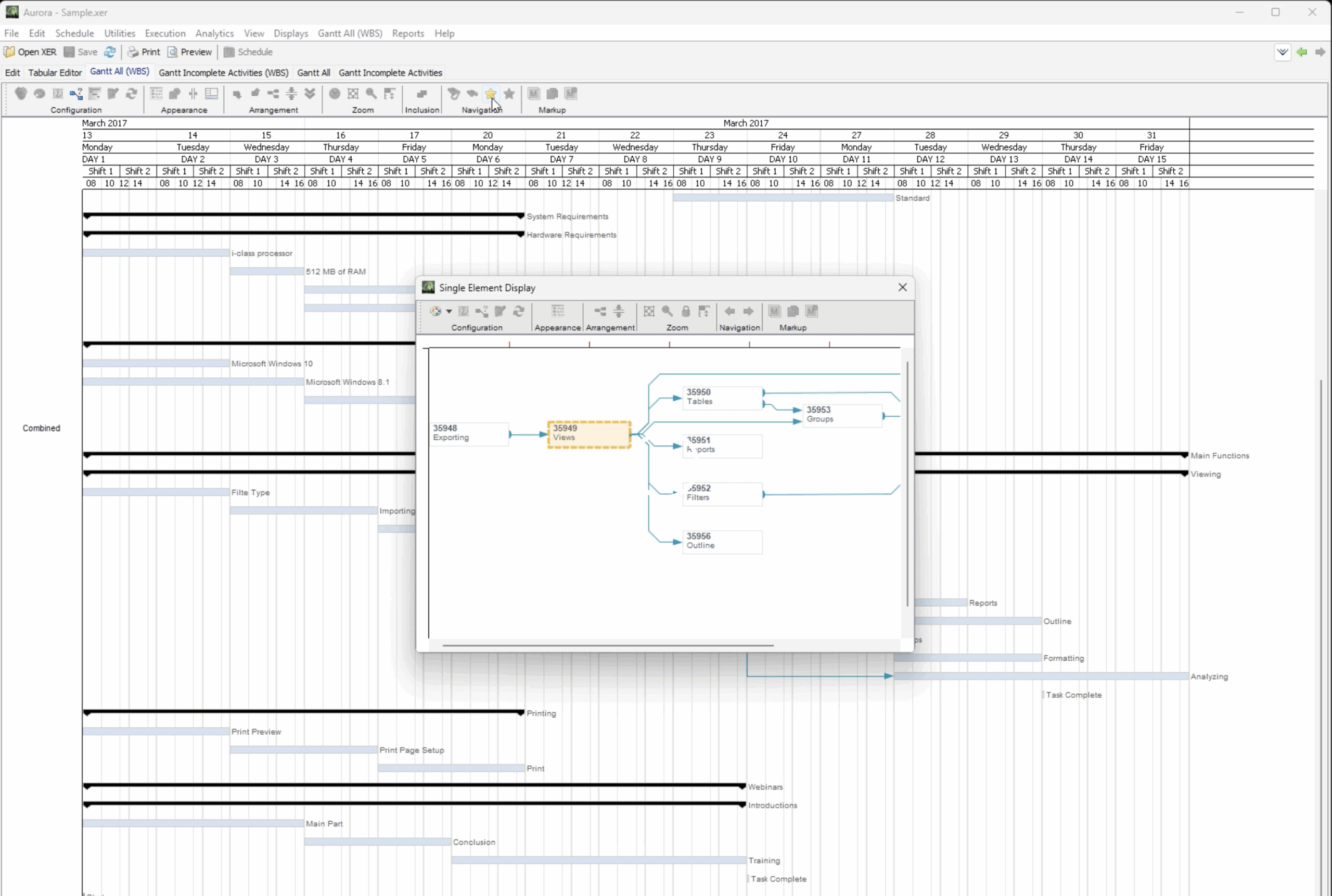Click the clock icon in Zoom group
This screenshot has width=1332, height=896.
[x=335, y=94]
